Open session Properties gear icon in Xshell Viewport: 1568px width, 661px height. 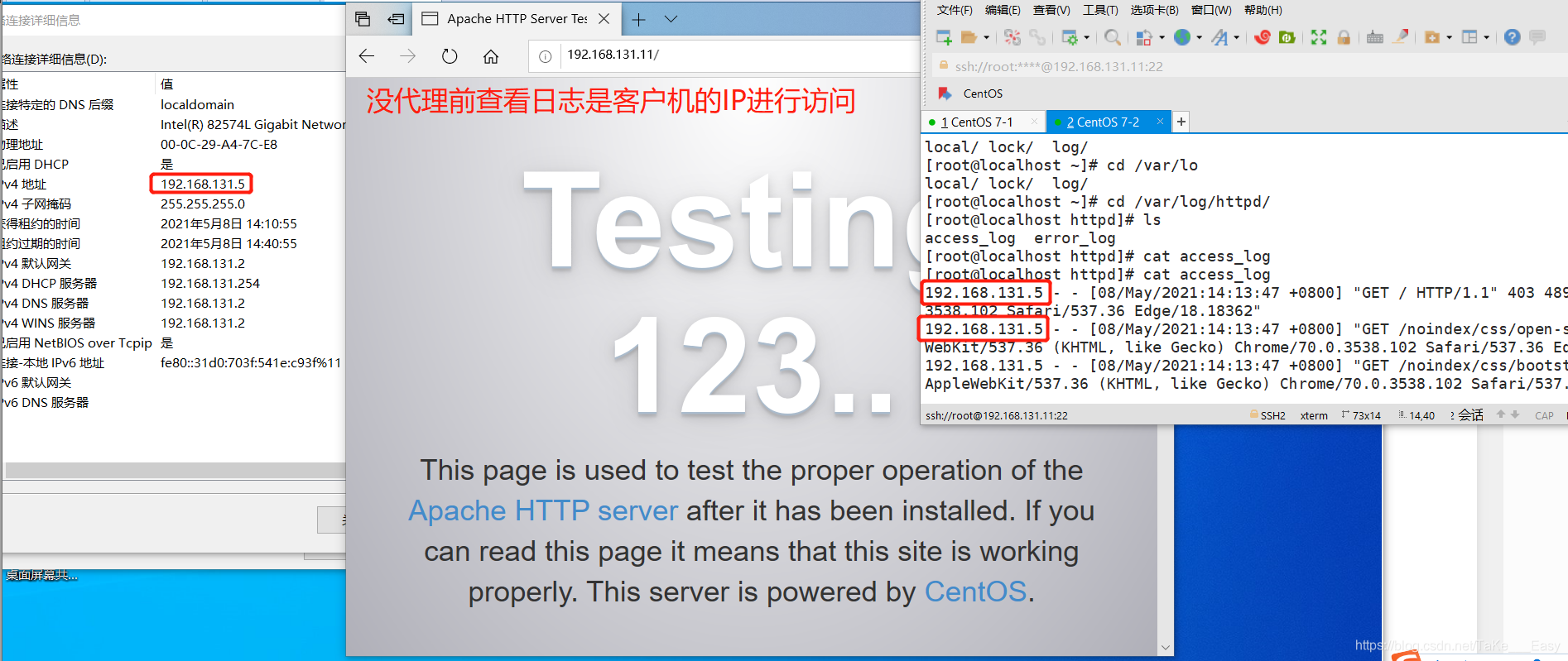(x=1070, y=37)
